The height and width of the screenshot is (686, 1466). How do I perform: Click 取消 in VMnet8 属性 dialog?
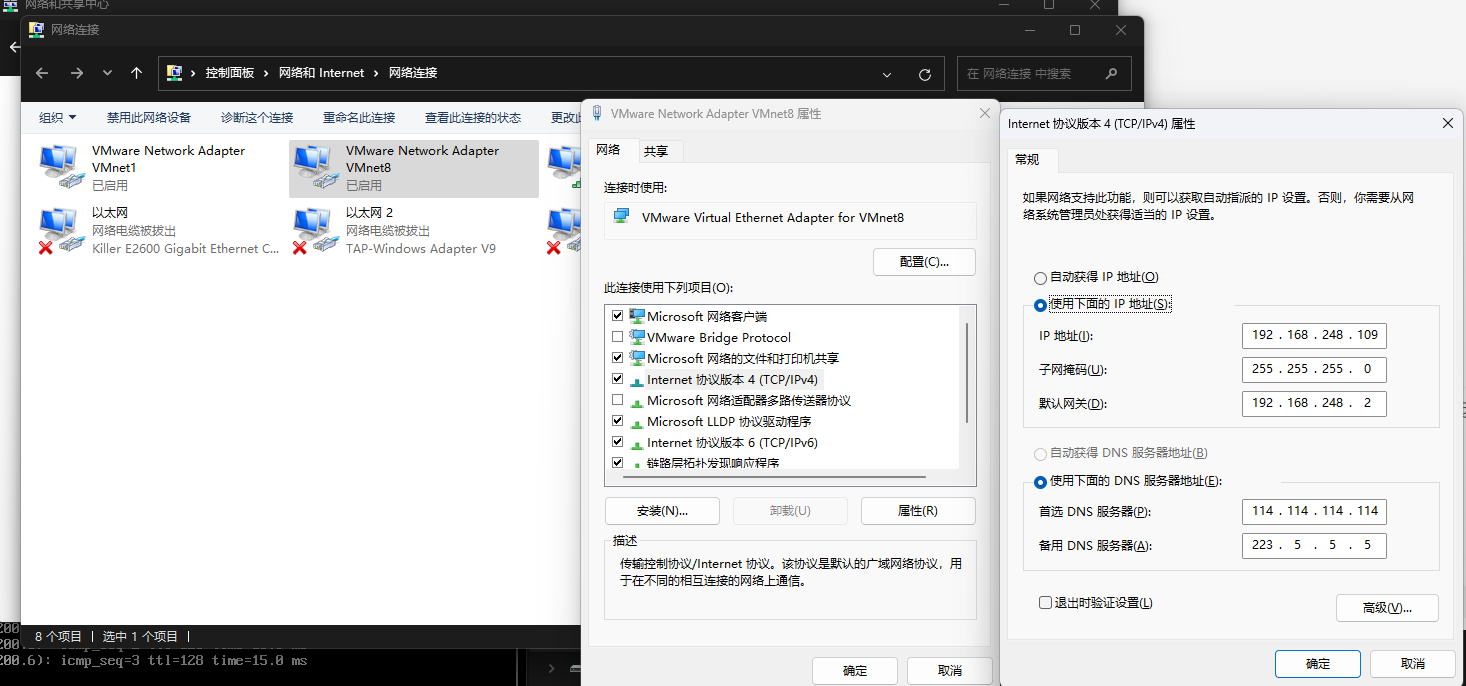tap(950, 671)
